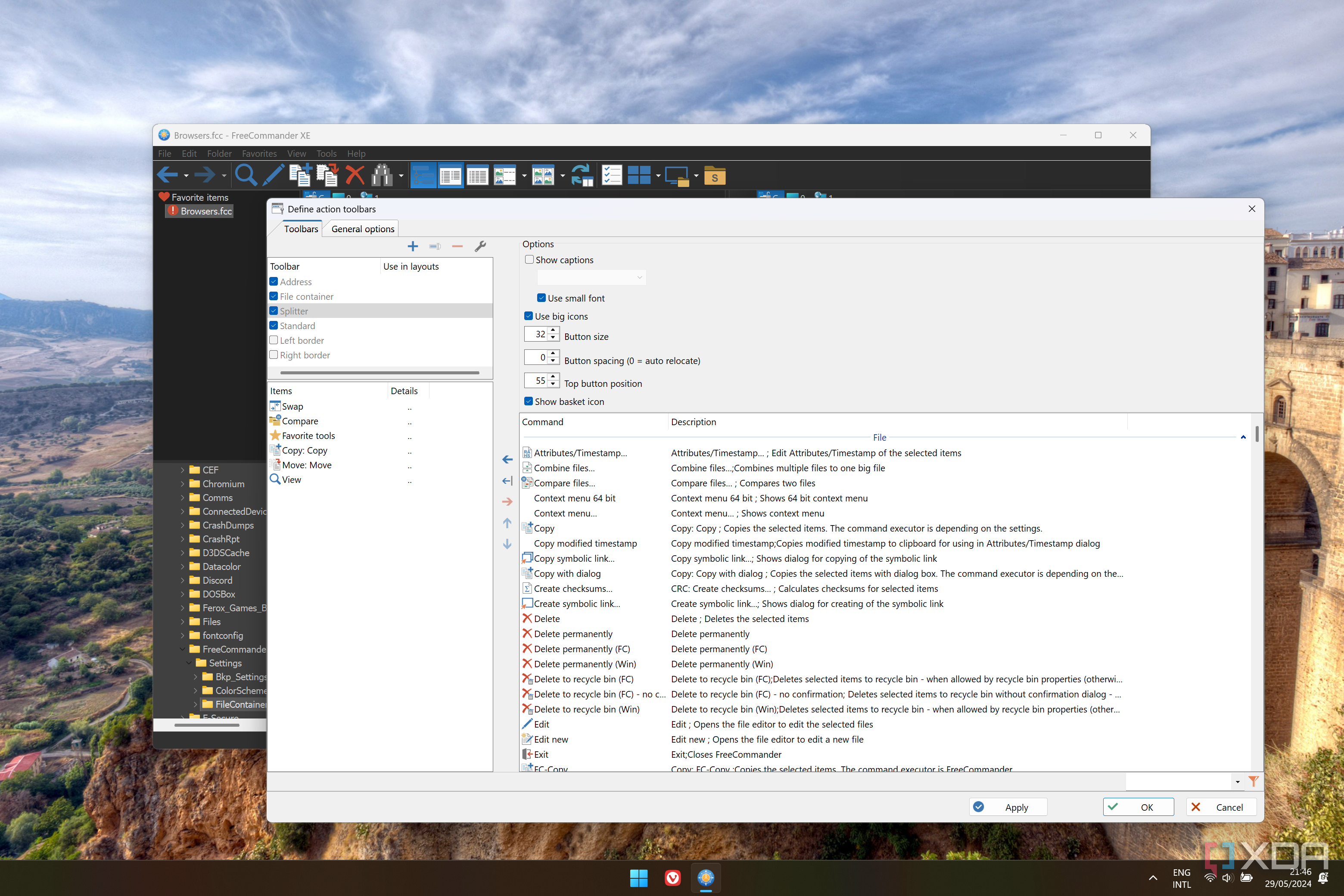The image size is (1344, 896).
Task: Click the wrench toolbar settings icon
Action: point(480,246)
